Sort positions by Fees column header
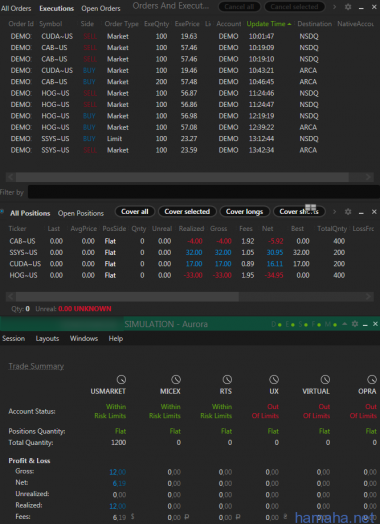 click(x=246, y=229)
